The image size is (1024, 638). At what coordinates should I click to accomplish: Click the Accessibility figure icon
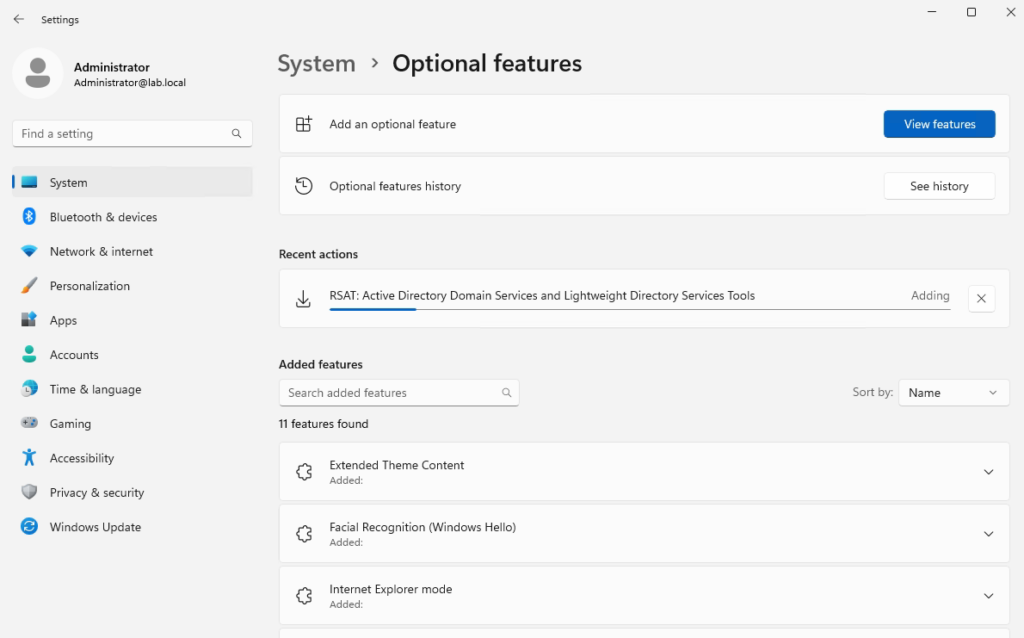pos(29,458)
